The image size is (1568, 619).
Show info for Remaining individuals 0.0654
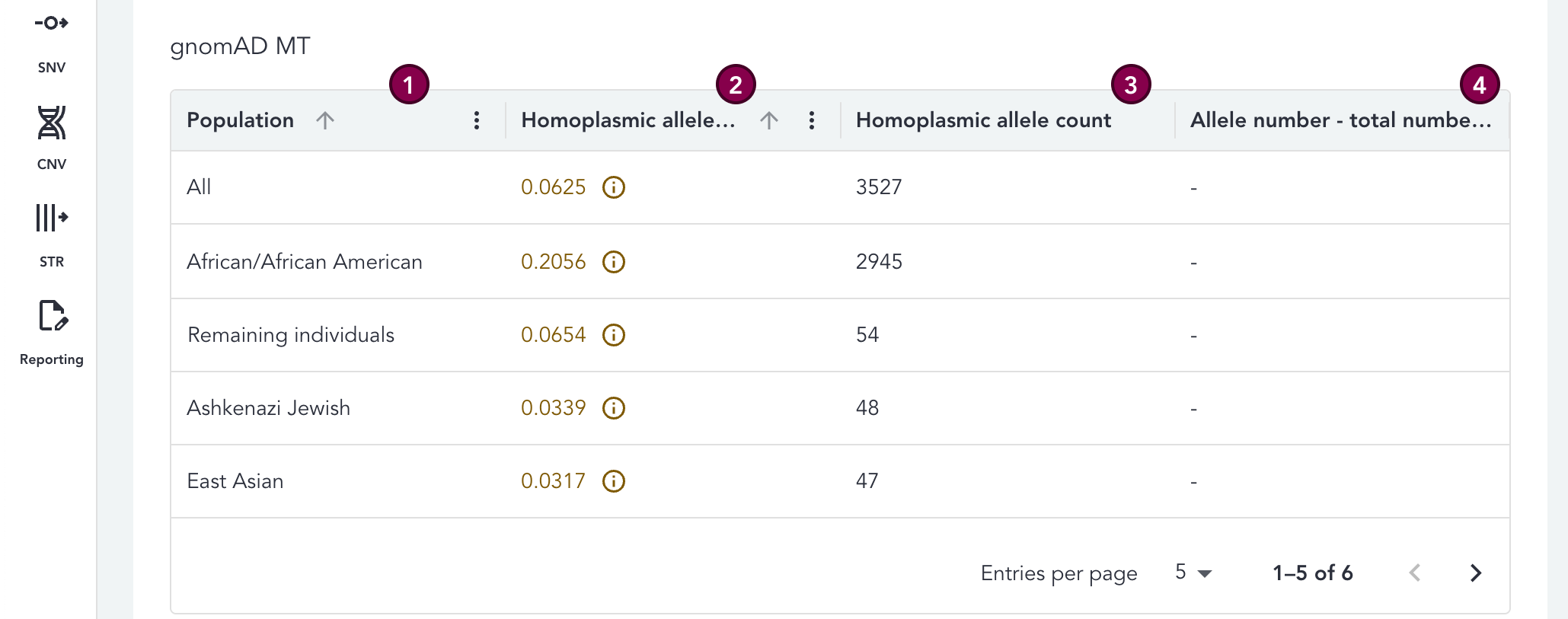click(613, 335)
